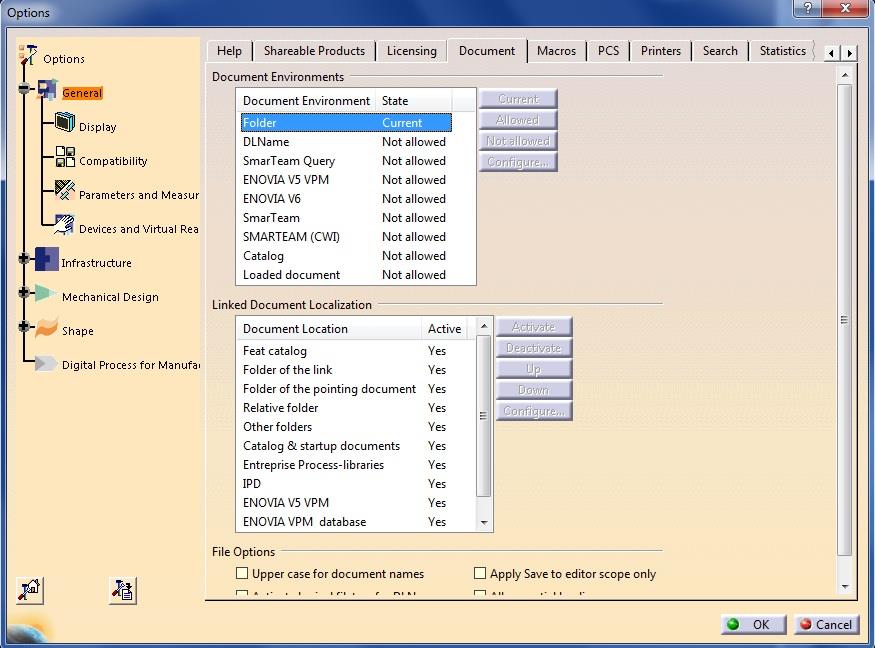Click the Up button for document locations

tap(534, 369)
